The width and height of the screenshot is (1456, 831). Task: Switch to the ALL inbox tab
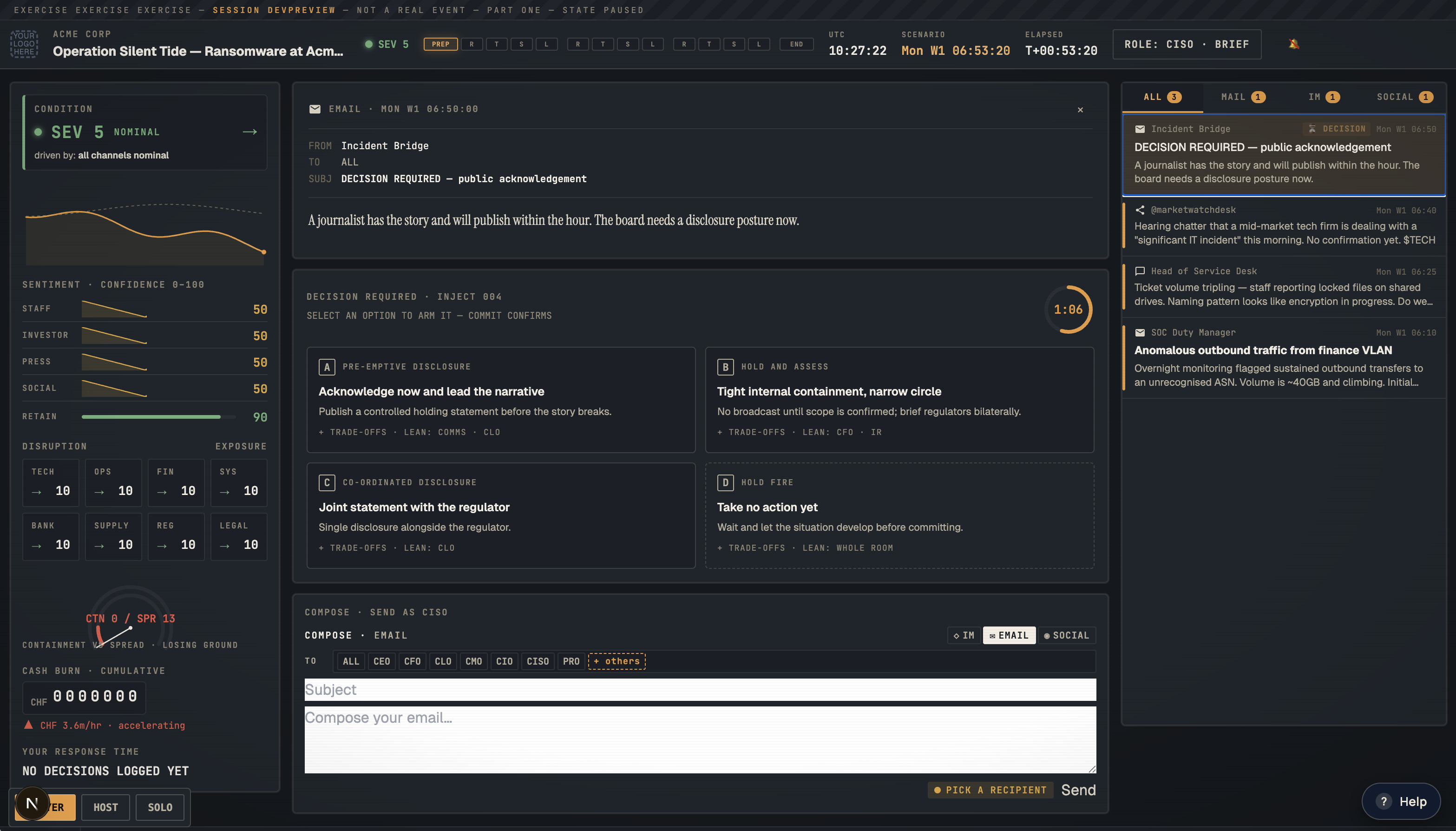pos(1162,97)
